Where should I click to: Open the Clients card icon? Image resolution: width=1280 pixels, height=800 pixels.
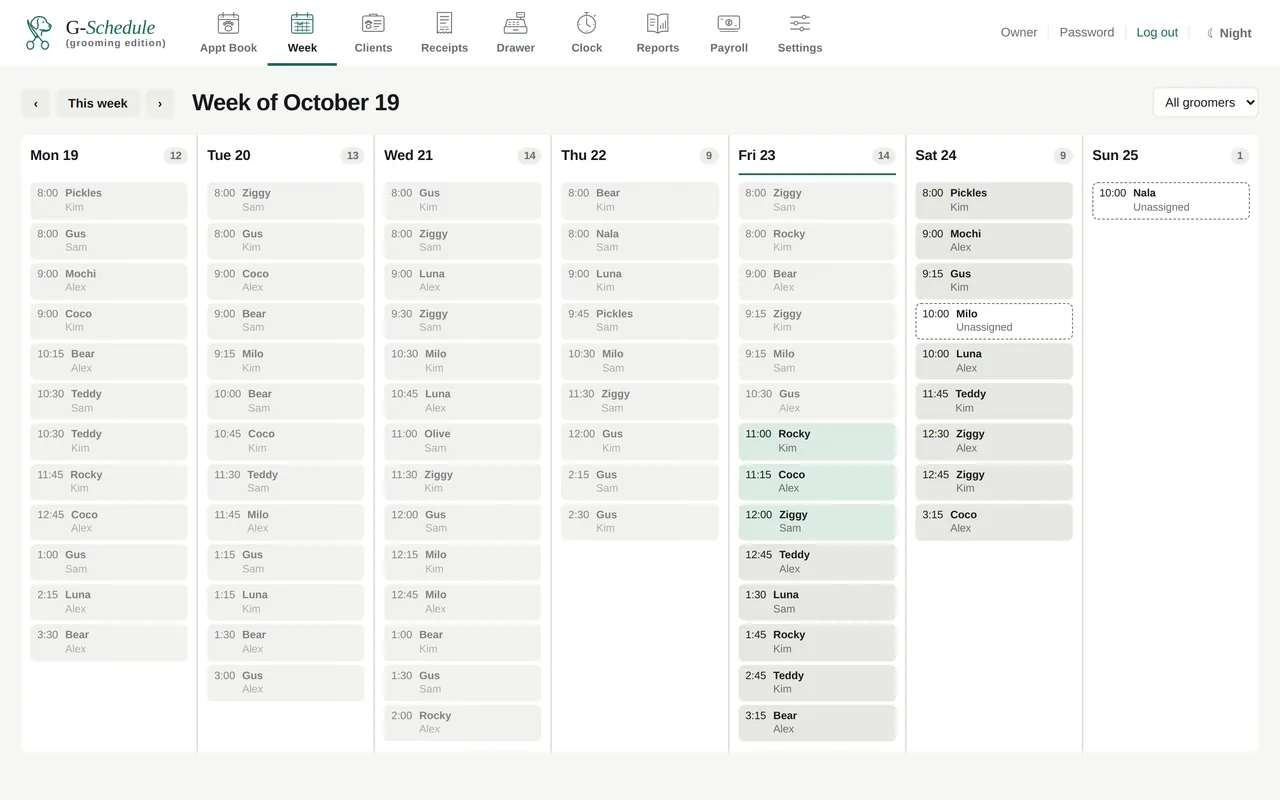pos(373,23)
